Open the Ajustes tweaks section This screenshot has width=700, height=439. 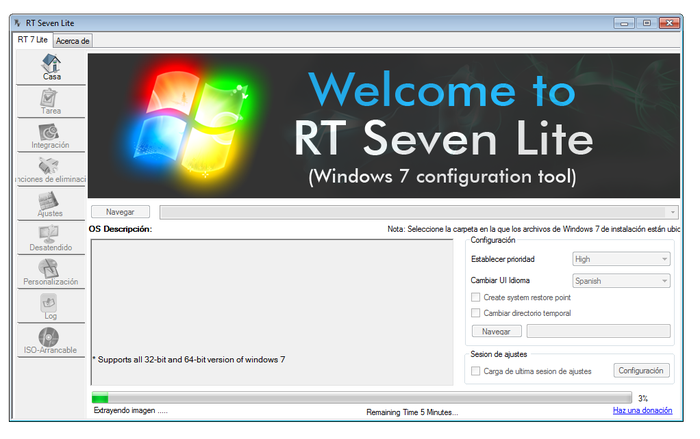pyautogui.click(x=51, y=204)
